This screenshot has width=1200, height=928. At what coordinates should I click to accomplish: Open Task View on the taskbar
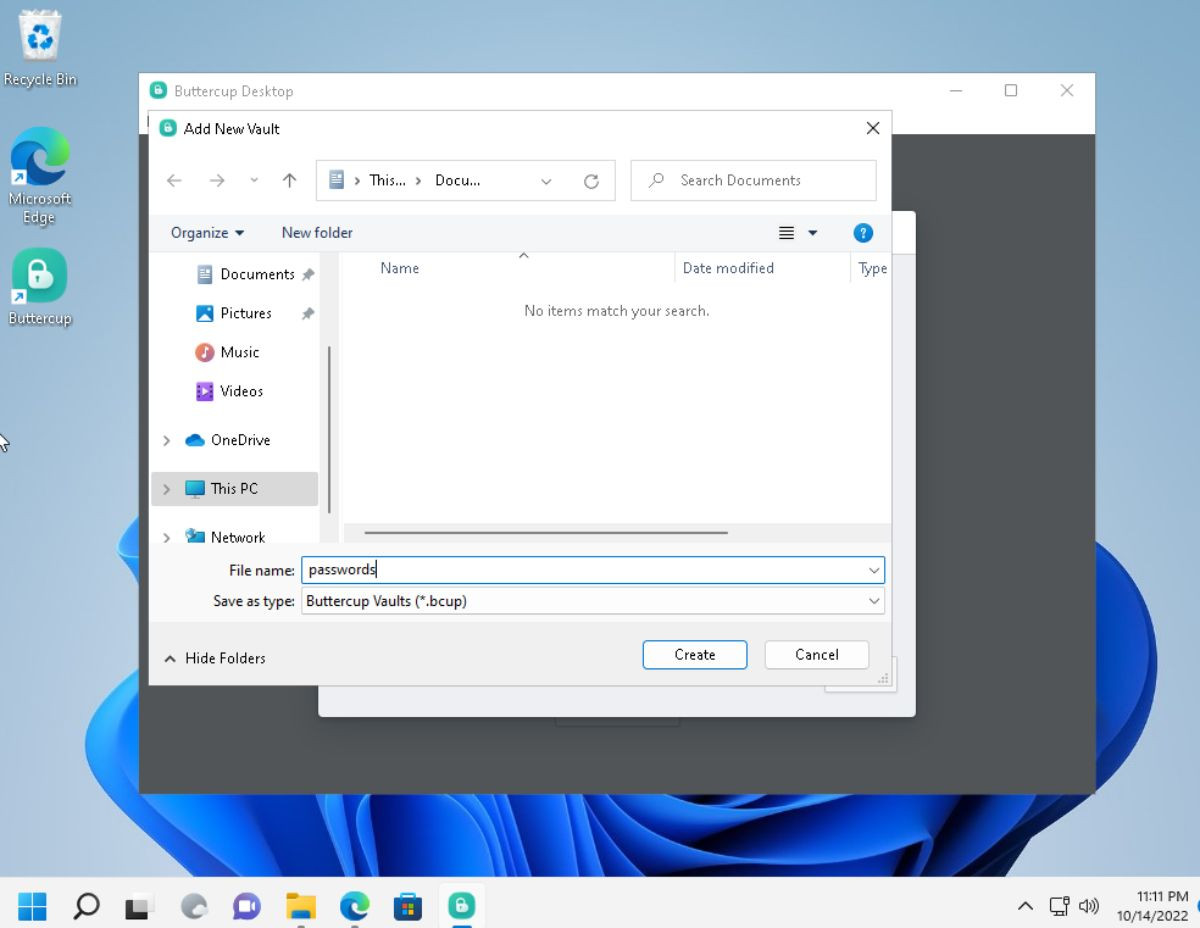139,907
